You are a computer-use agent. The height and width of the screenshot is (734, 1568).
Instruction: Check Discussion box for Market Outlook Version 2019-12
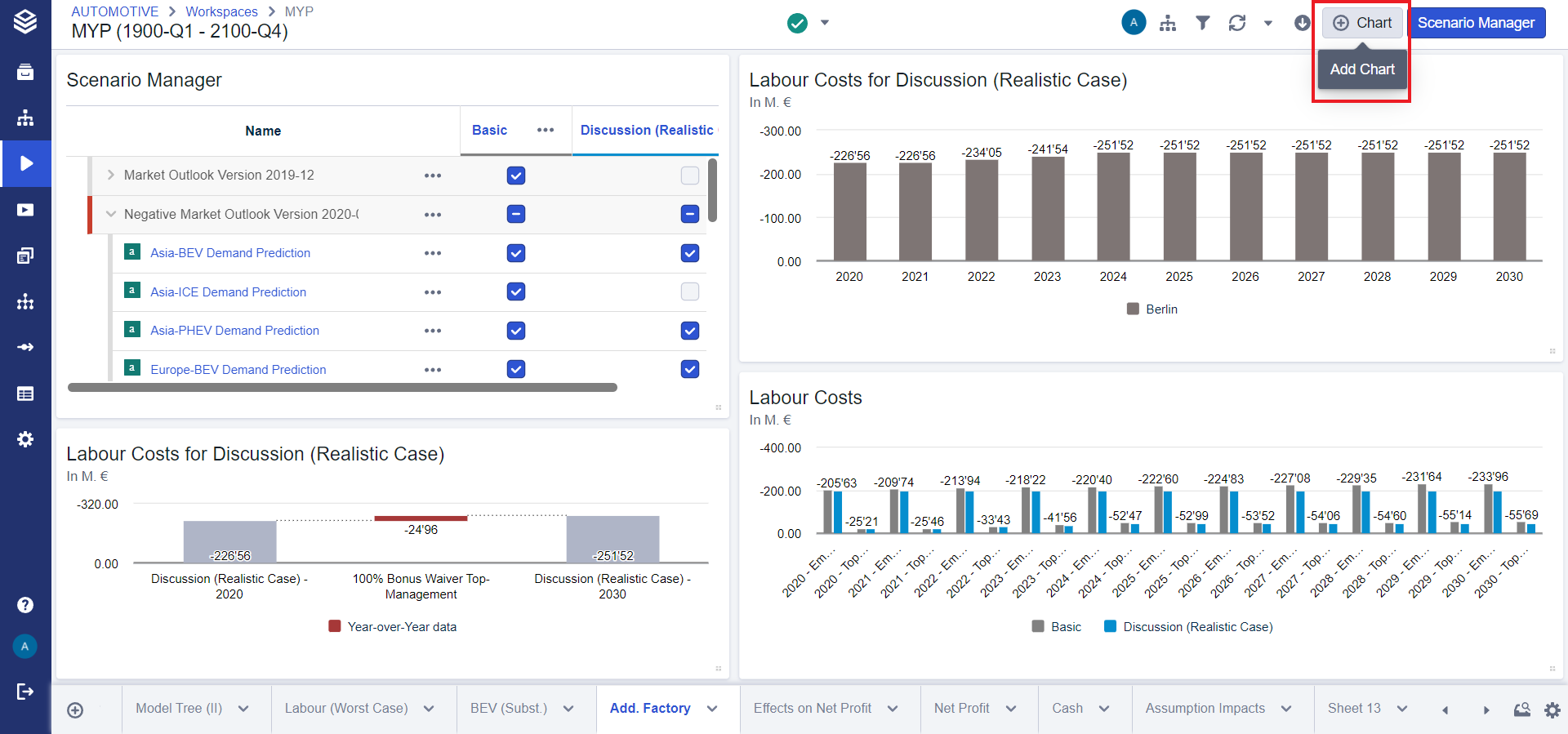tap(690, 176)
